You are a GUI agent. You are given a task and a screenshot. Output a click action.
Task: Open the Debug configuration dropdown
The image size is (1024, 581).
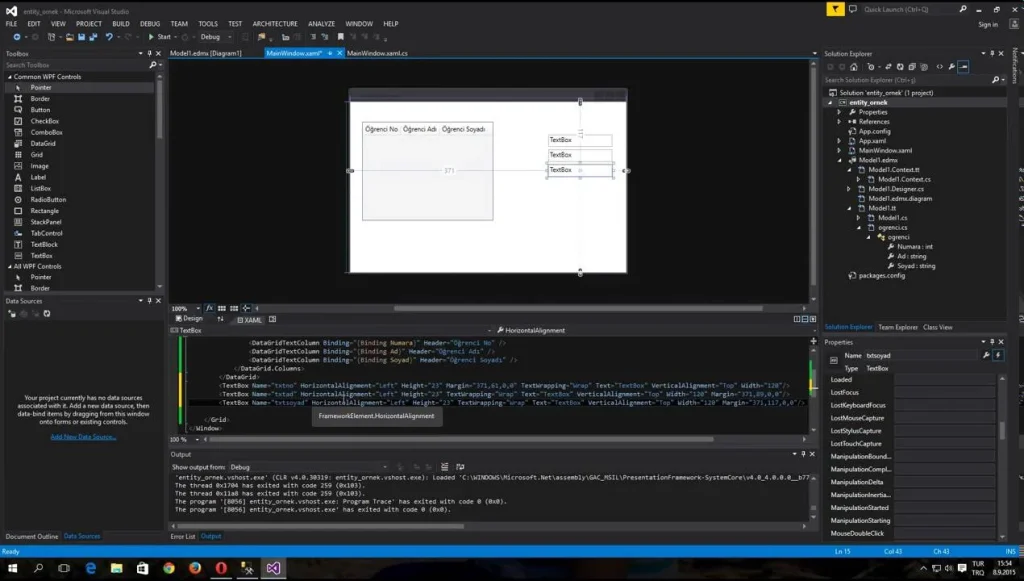pos(216,37)
